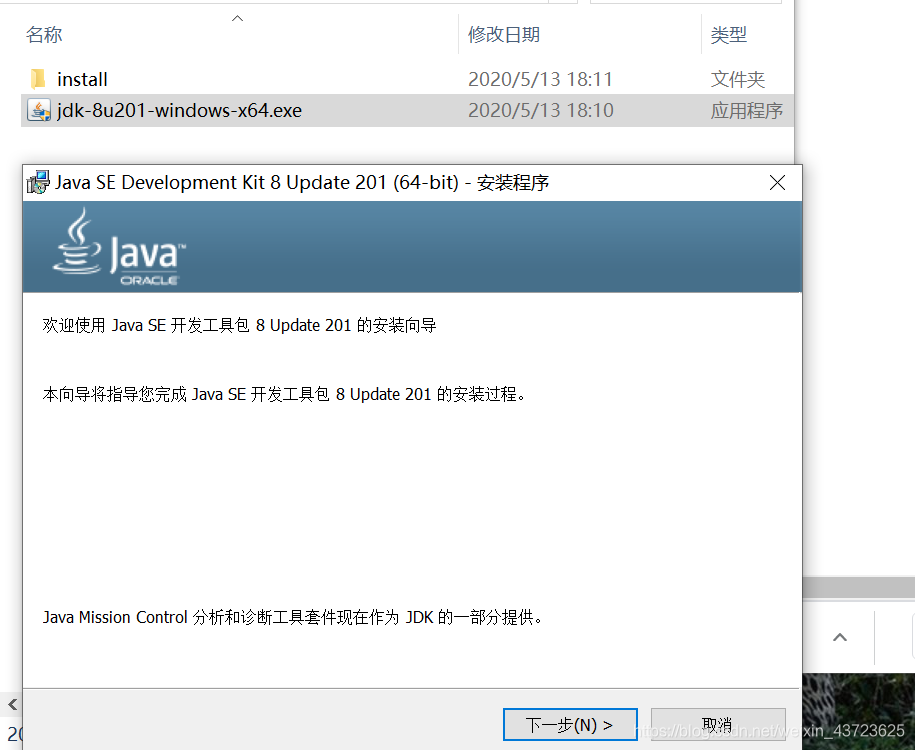The height and width of the screenshot is (750, 915).
Task: Sort by 名称 column header
Action: pos(44,34)
